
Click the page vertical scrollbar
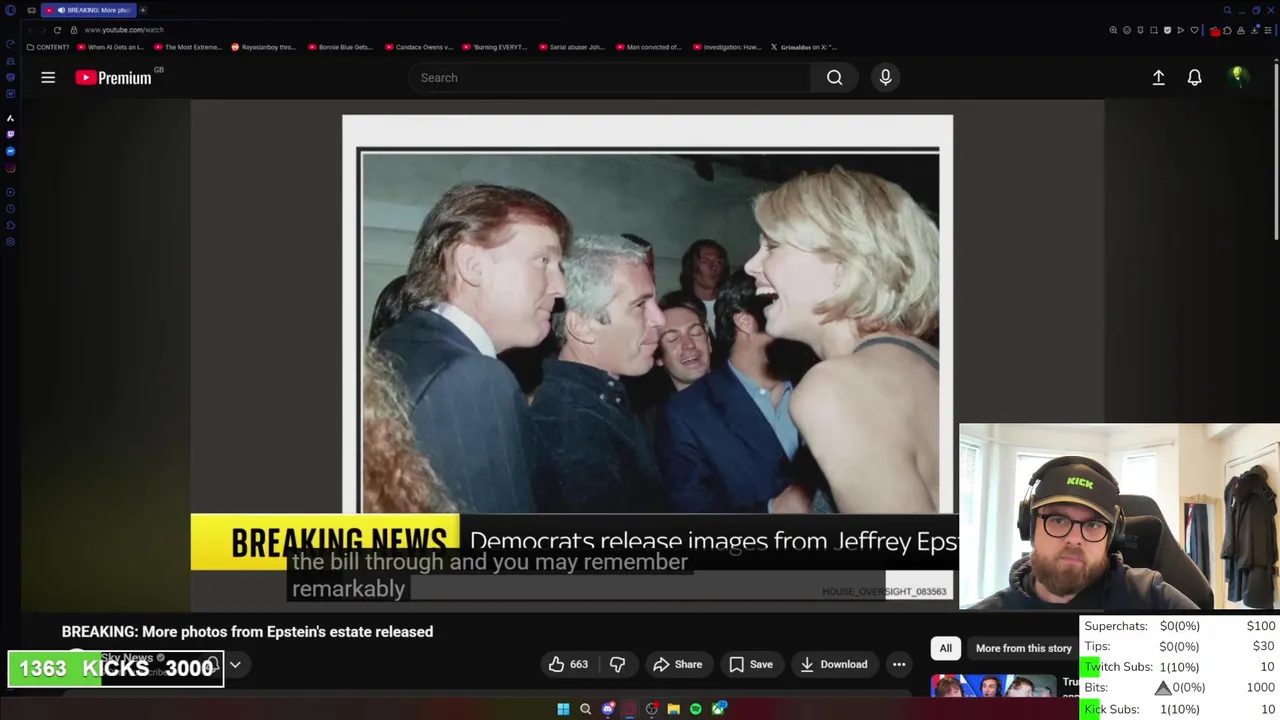(x=1276, y=150)
